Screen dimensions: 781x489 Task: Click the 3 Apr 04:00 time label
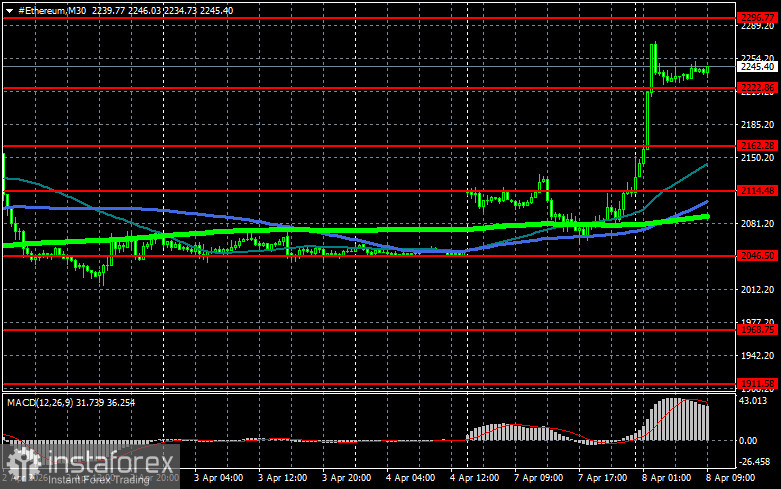(218, 478)
